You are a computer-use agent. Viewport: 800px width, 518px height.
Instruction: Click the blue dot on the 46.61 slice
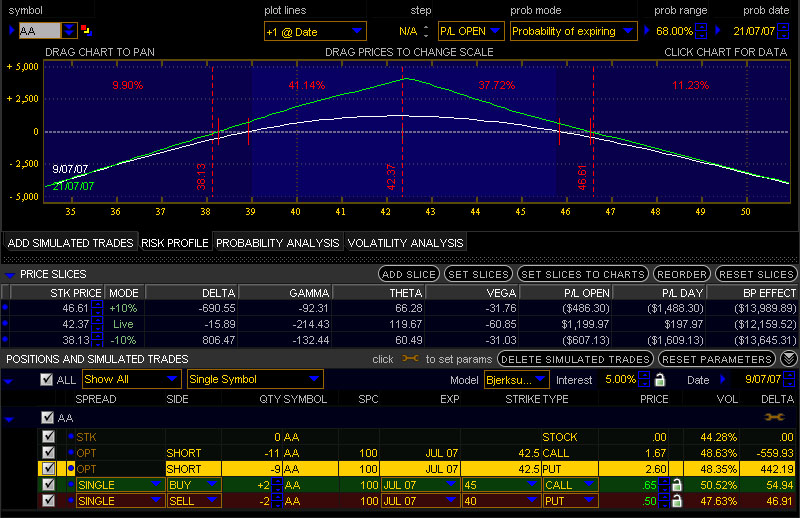point(5,309)
